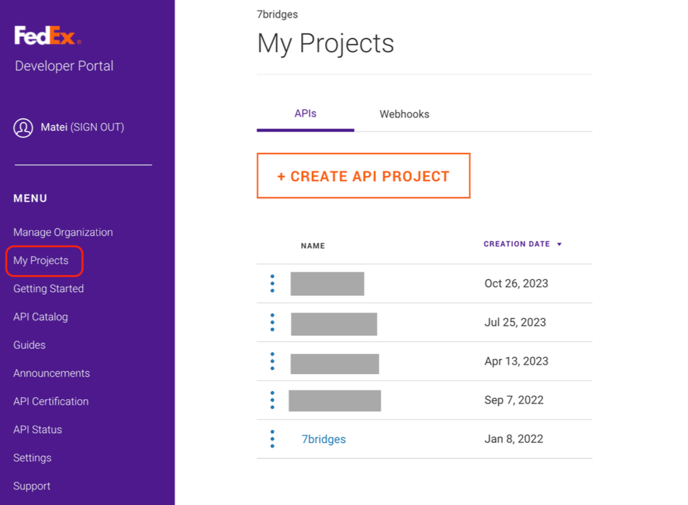Open three-dot menu for Sep 7, 2022 project
688x505 pixels.
(272, 400)
